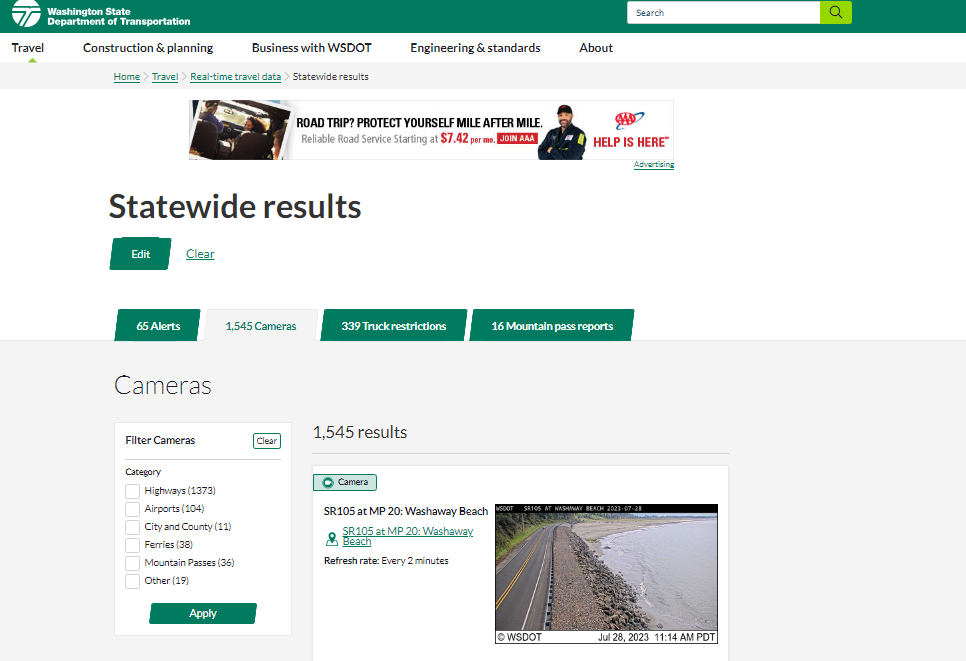Enable the Airports filter checkbox
This screenshot has height=661, width=966.
tap(132, 509)
